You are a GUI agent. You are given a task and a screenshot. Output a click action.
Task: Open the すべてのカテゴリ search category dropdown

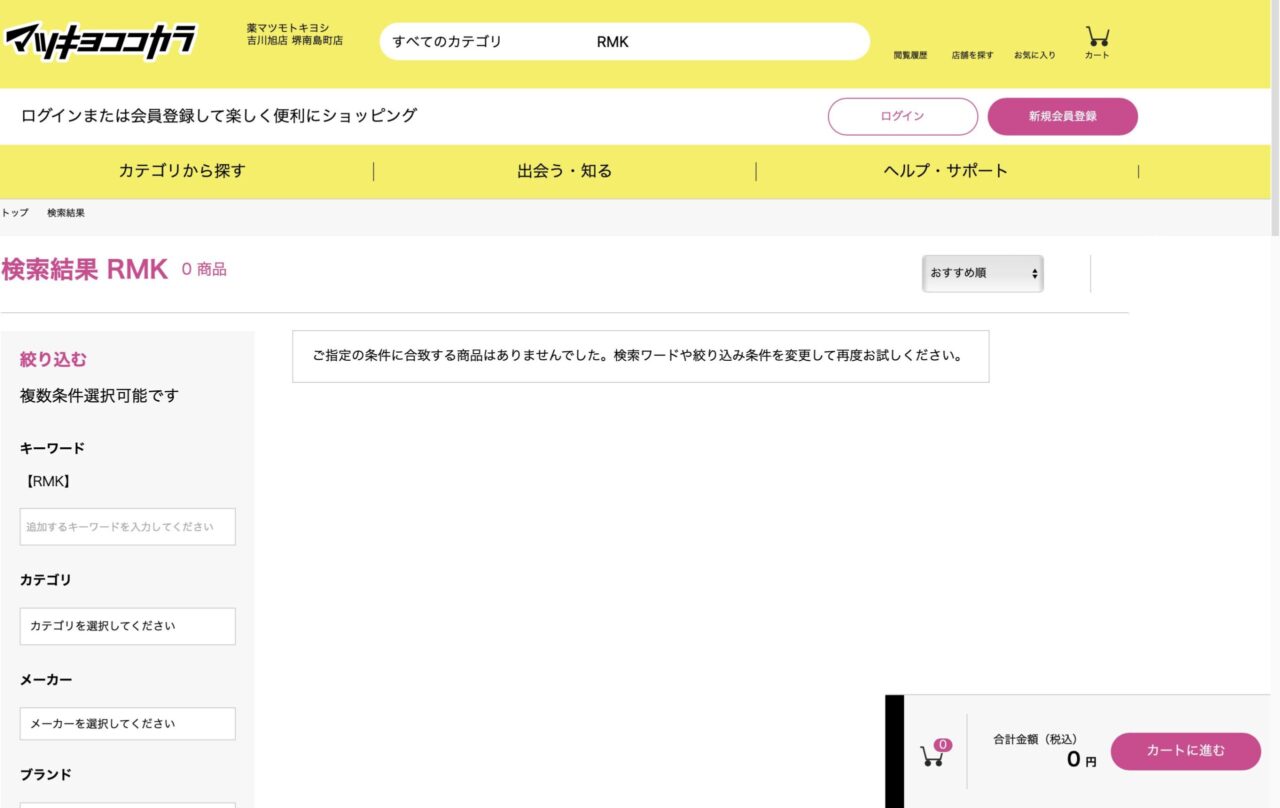(447, 42)
